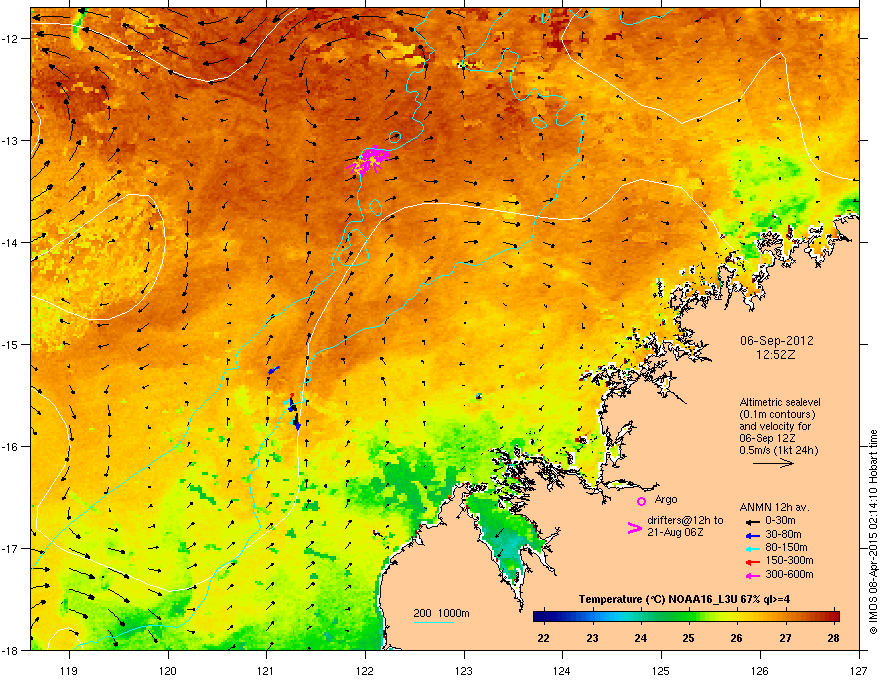Click the color bar near 28°C dark red

pos(833,616)
